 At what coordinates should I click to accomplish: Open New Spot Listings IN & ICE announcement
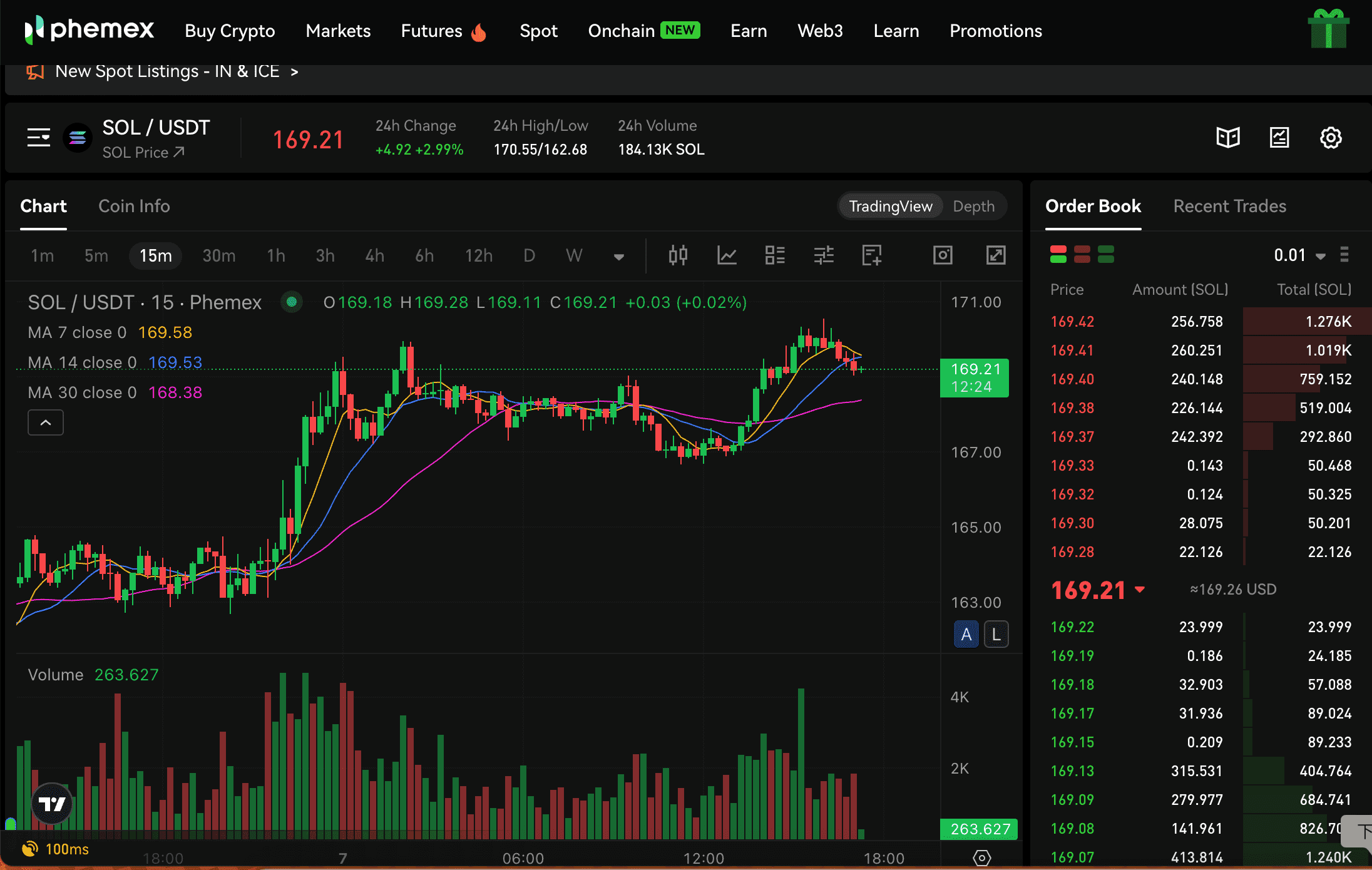(x=177, y=71)
